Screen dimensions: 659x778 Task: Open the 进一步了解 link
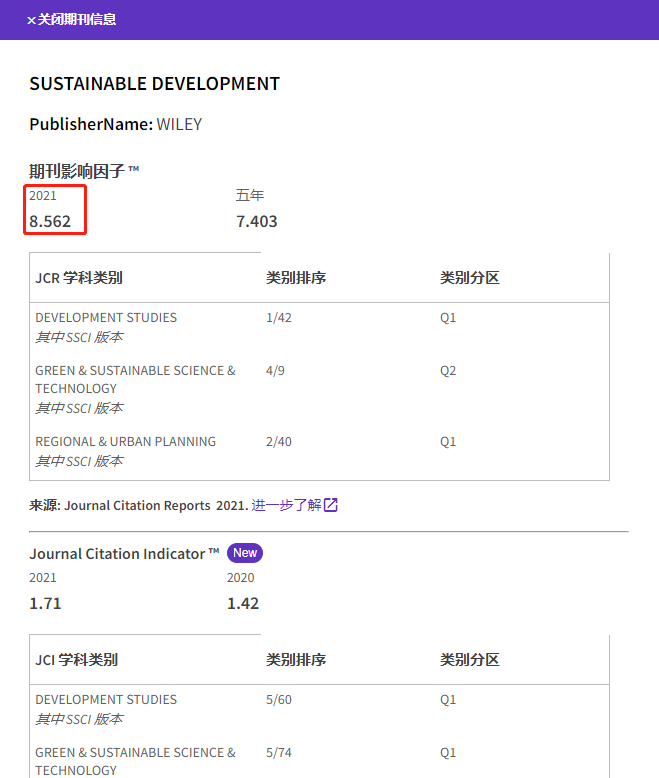click(286, 505)
